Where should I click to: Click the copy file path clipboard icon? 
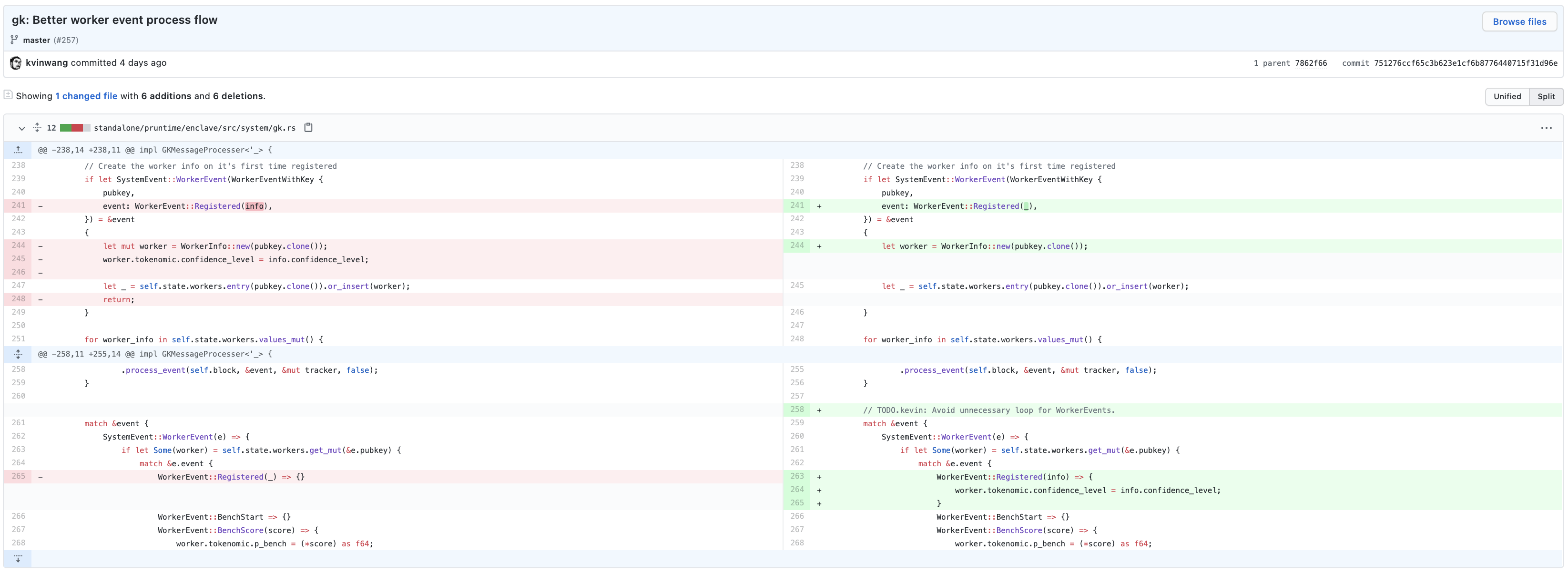coord(309,127)
